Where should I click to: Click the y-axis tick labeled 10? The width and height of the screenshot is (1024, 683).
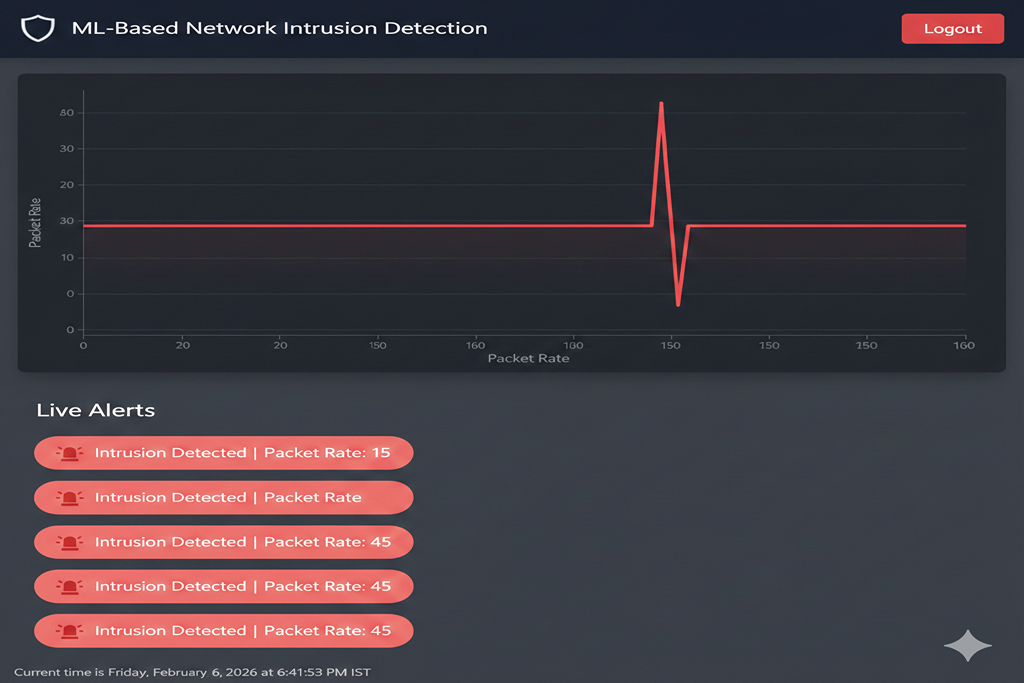(67, 257)
